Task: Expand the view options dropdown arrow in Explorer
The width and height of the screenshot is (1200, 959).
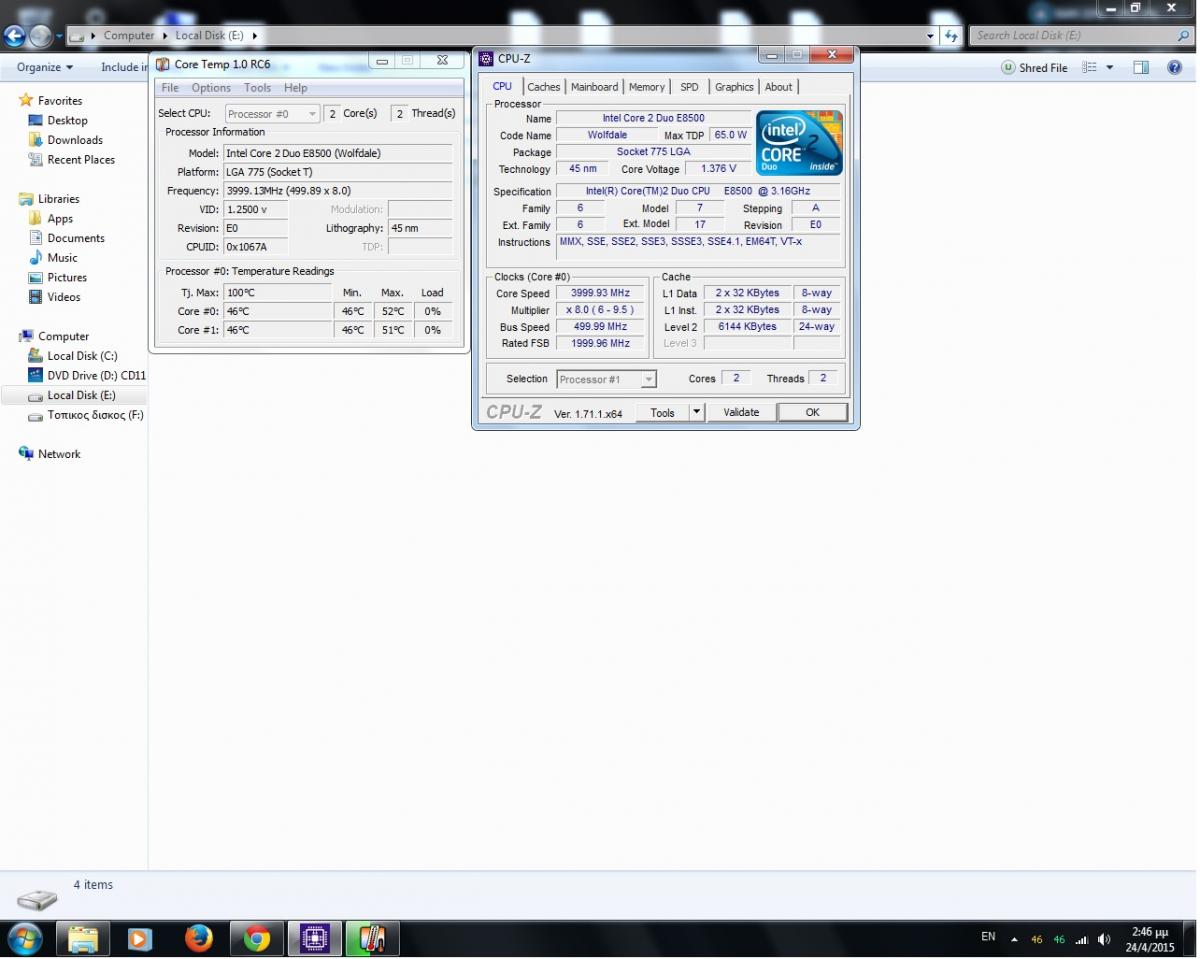Action: tap(1110, 67)
